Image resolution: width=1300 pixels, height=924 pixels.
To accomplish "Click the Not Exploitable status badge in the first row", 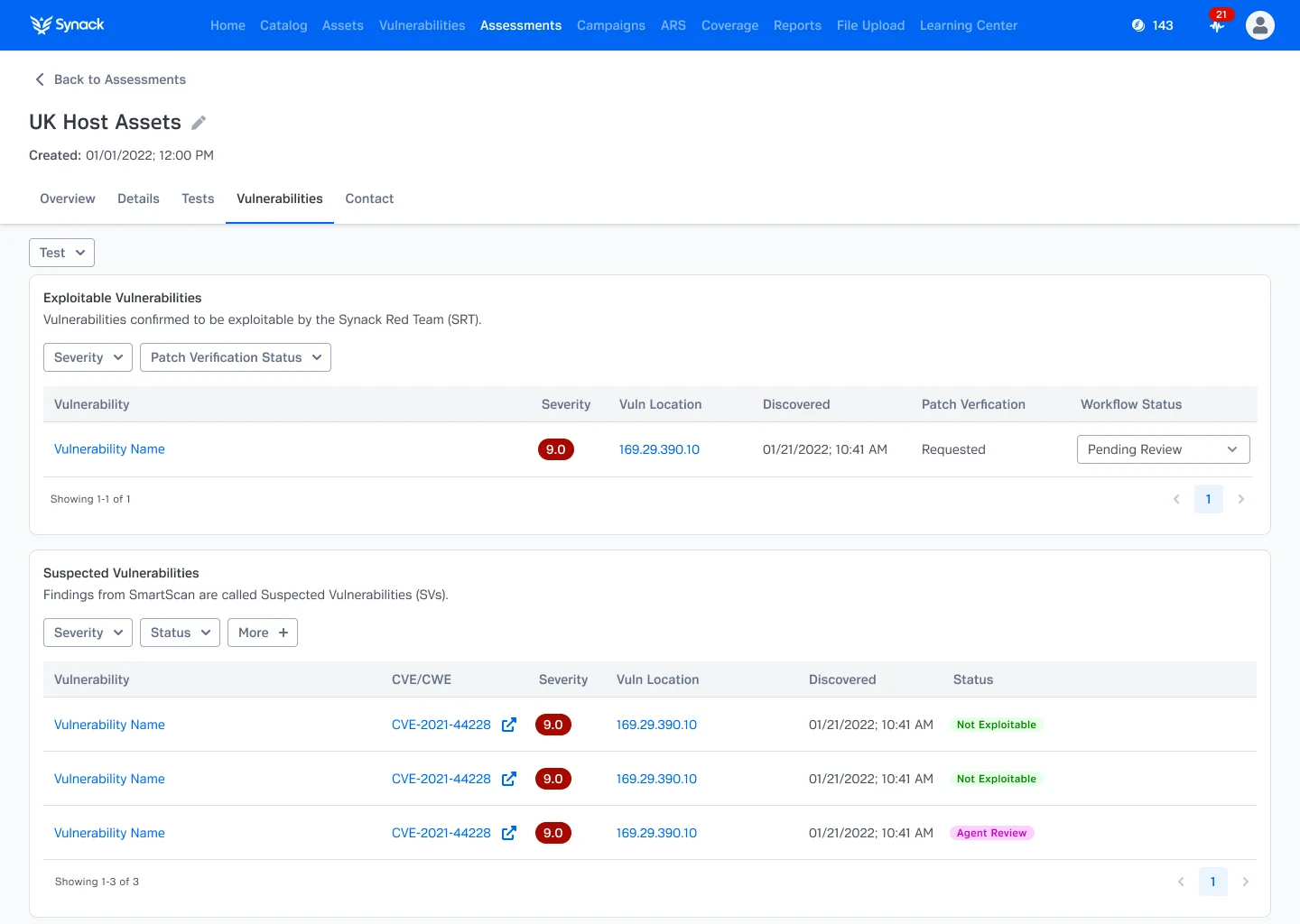I will click(996, 725).
